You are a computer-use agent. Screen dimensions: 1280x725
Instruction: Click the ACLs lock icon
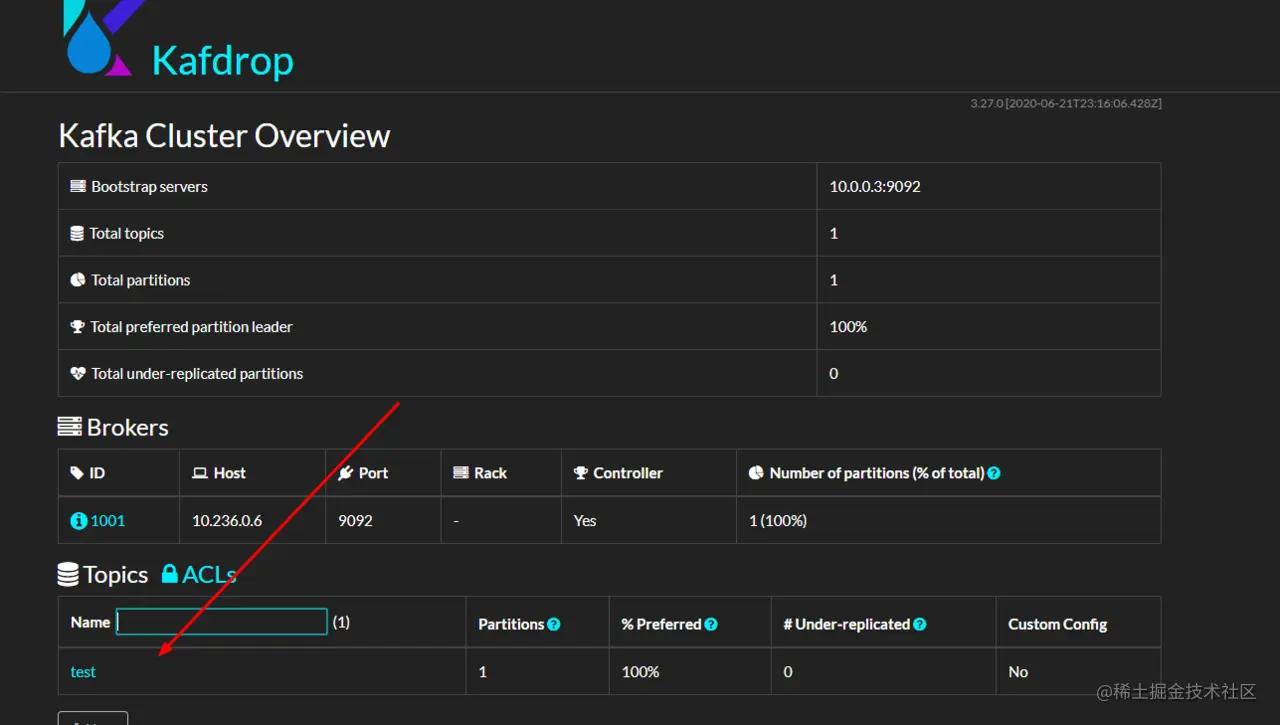(x=170, y=574)
